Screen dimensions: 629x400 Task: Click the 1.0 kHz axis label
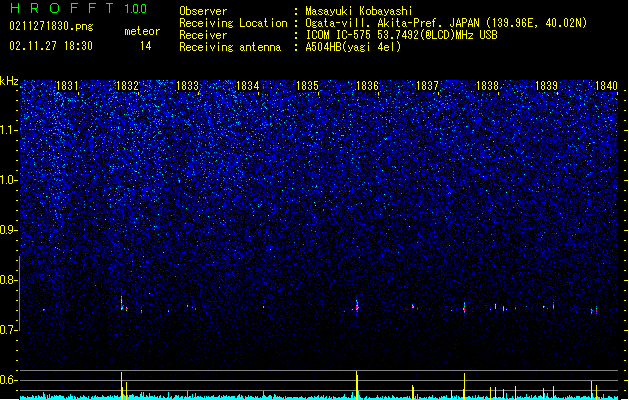point(8,180)
